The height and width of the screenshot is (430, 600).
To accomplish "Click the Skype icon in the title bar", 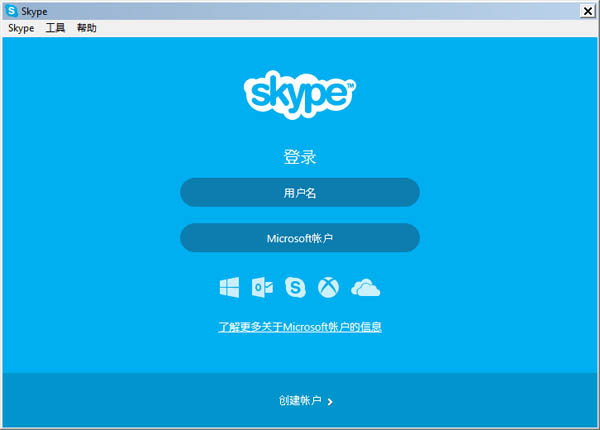I will (x=12, y=11).
